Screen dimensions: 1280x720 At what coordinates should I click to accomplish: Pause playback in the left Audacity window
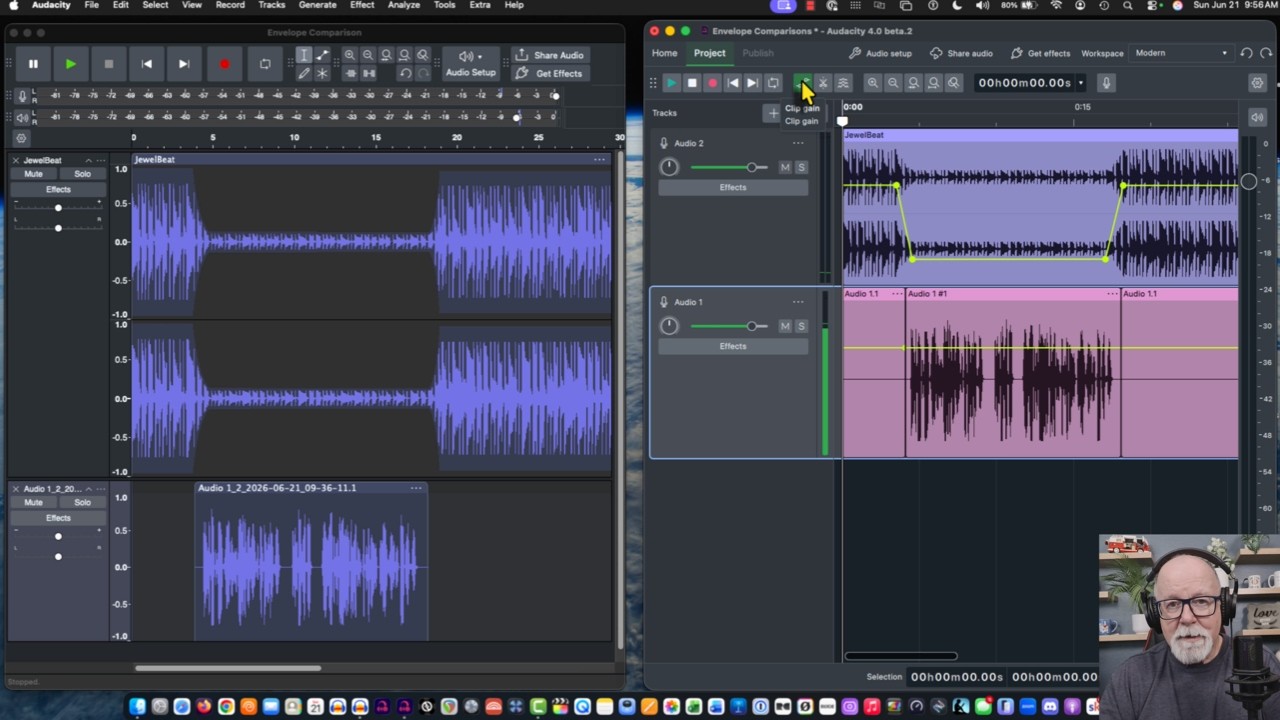(x=33, y=64)
